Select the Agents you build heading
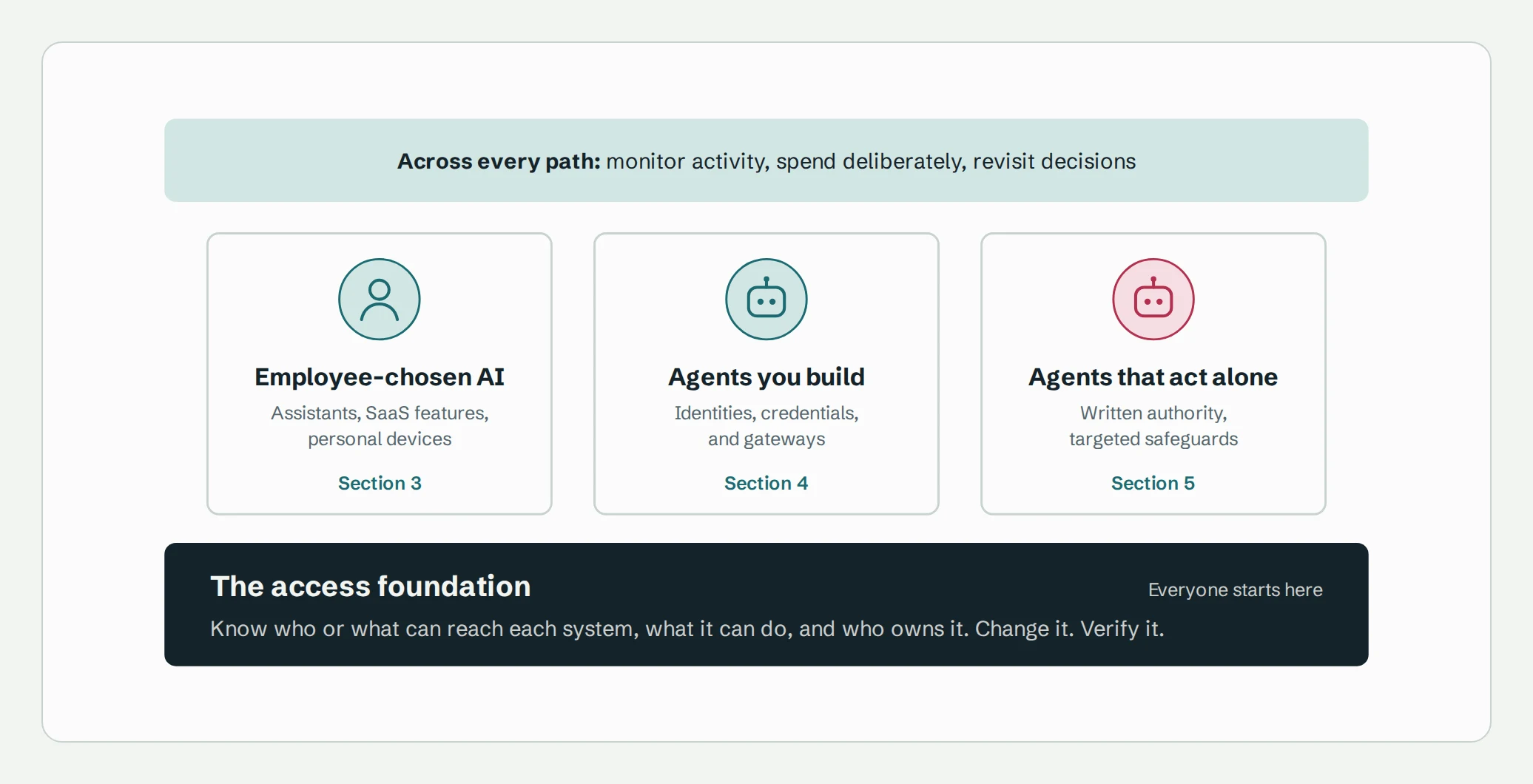This screenshot has width=1533, height=784. coord(766,377)
